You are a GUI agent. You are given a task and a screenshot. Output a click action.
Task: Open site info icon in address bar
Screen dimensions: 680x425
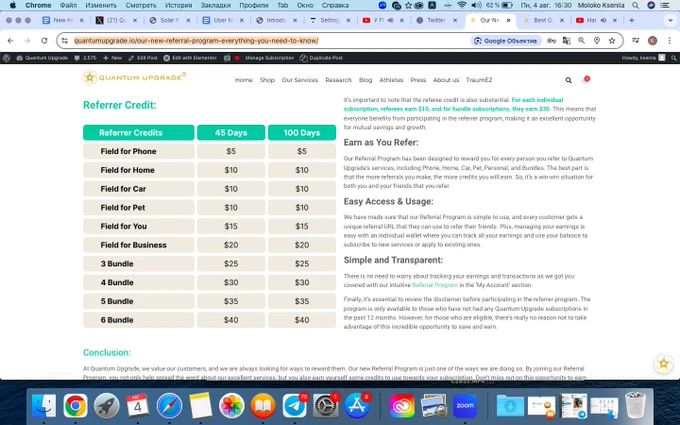tap(65, 40)
